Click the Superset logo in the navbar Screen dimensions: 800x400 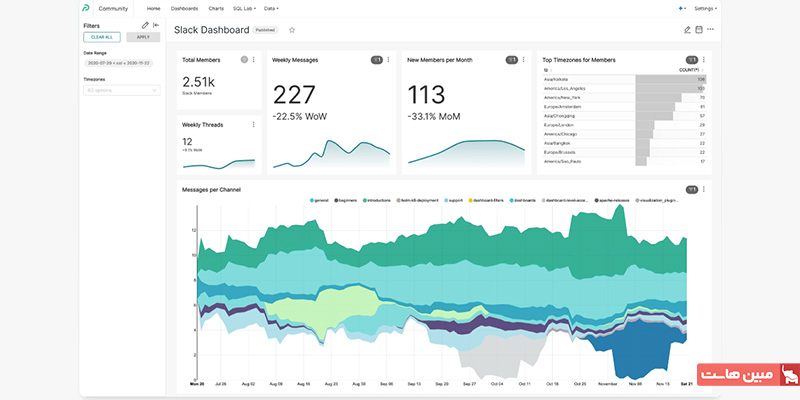[x=87, y=8]
